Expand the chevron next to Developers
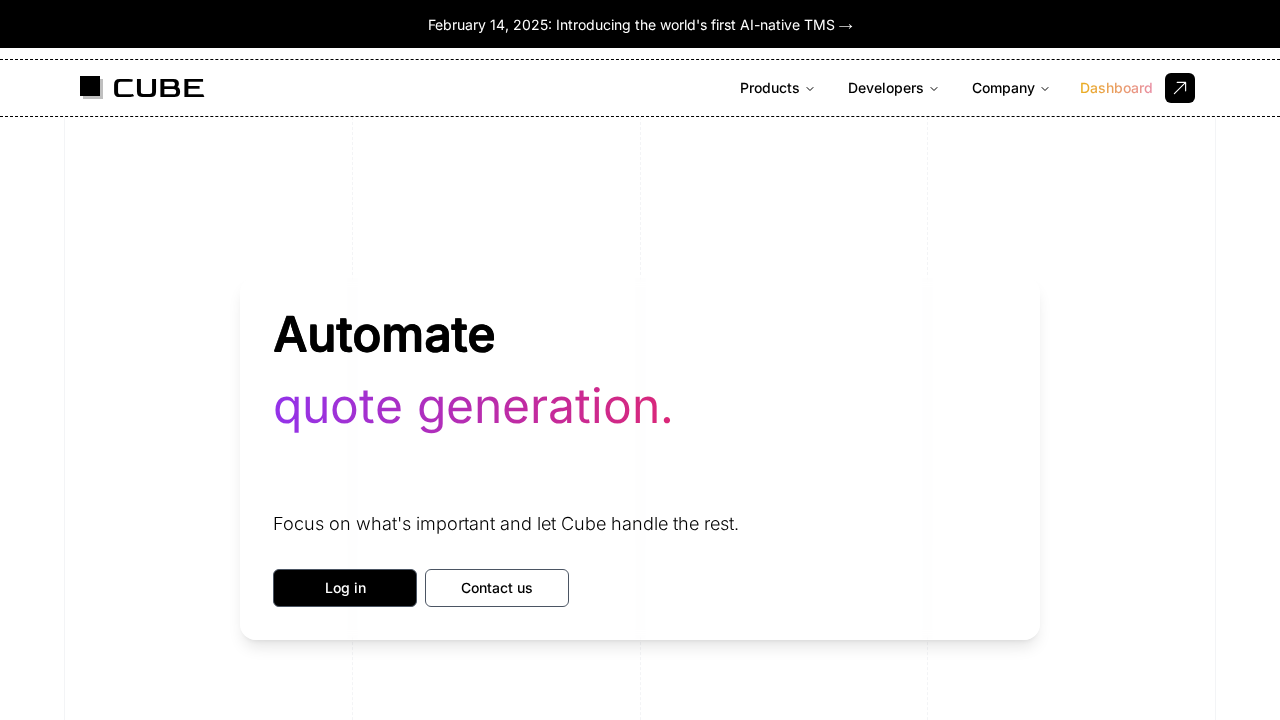 [x=934, y=89]
